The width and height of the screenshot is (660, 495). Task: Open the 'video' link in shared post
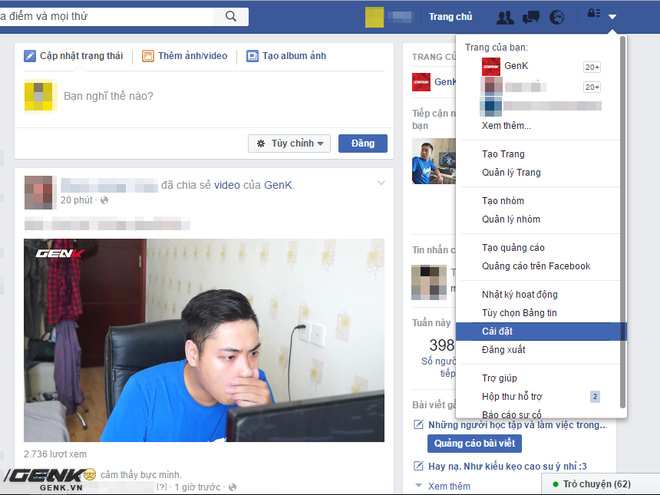(x=227, y=185)
